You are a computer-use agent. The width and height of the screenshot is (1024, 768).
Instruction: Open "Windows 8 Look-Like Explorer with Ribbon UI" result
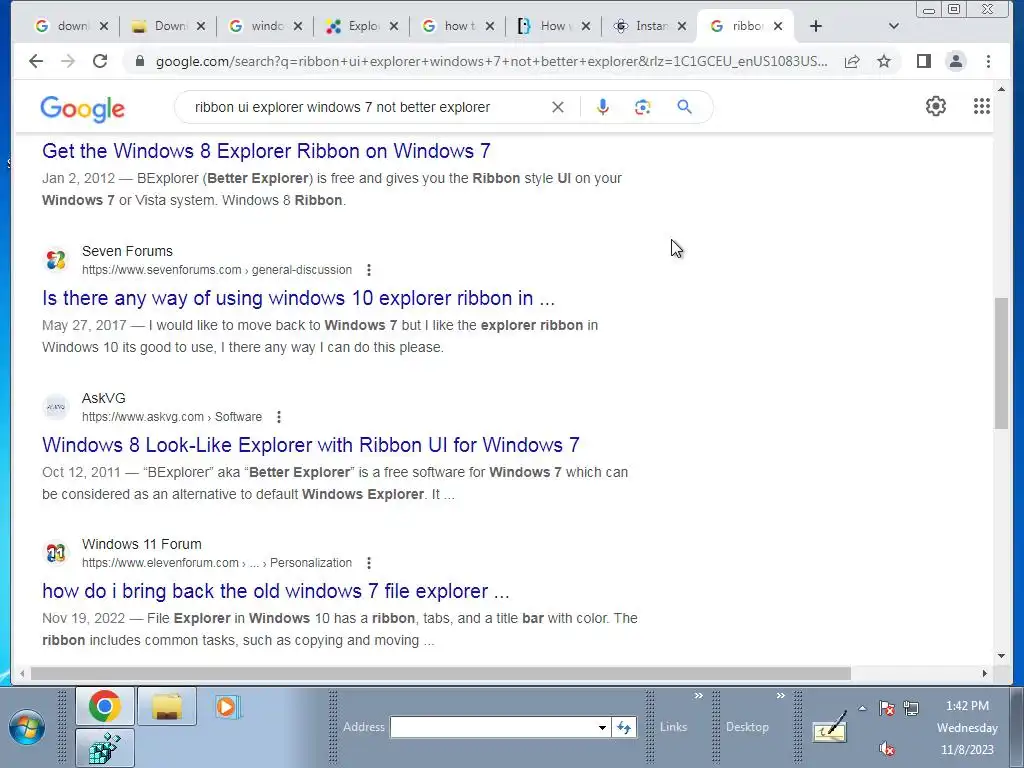tap(311, 445)
